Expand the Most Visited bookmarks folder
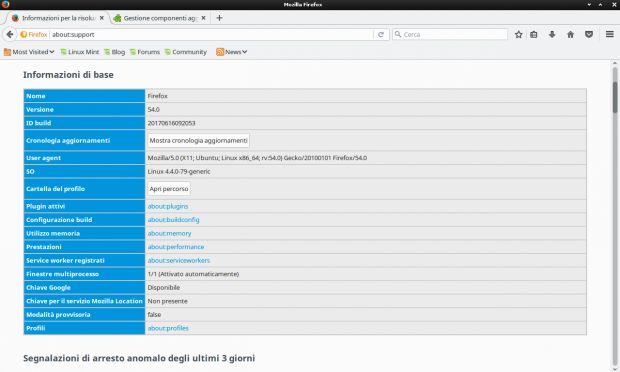 pyautogui.click(x=29, y=52)
